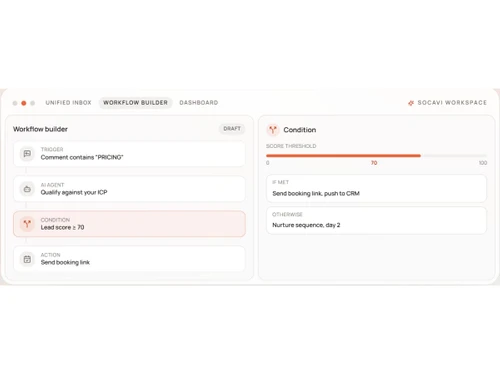Screen dimensions: 500x375
Task: Select the Send booking link action step
Action: [129, 259]
